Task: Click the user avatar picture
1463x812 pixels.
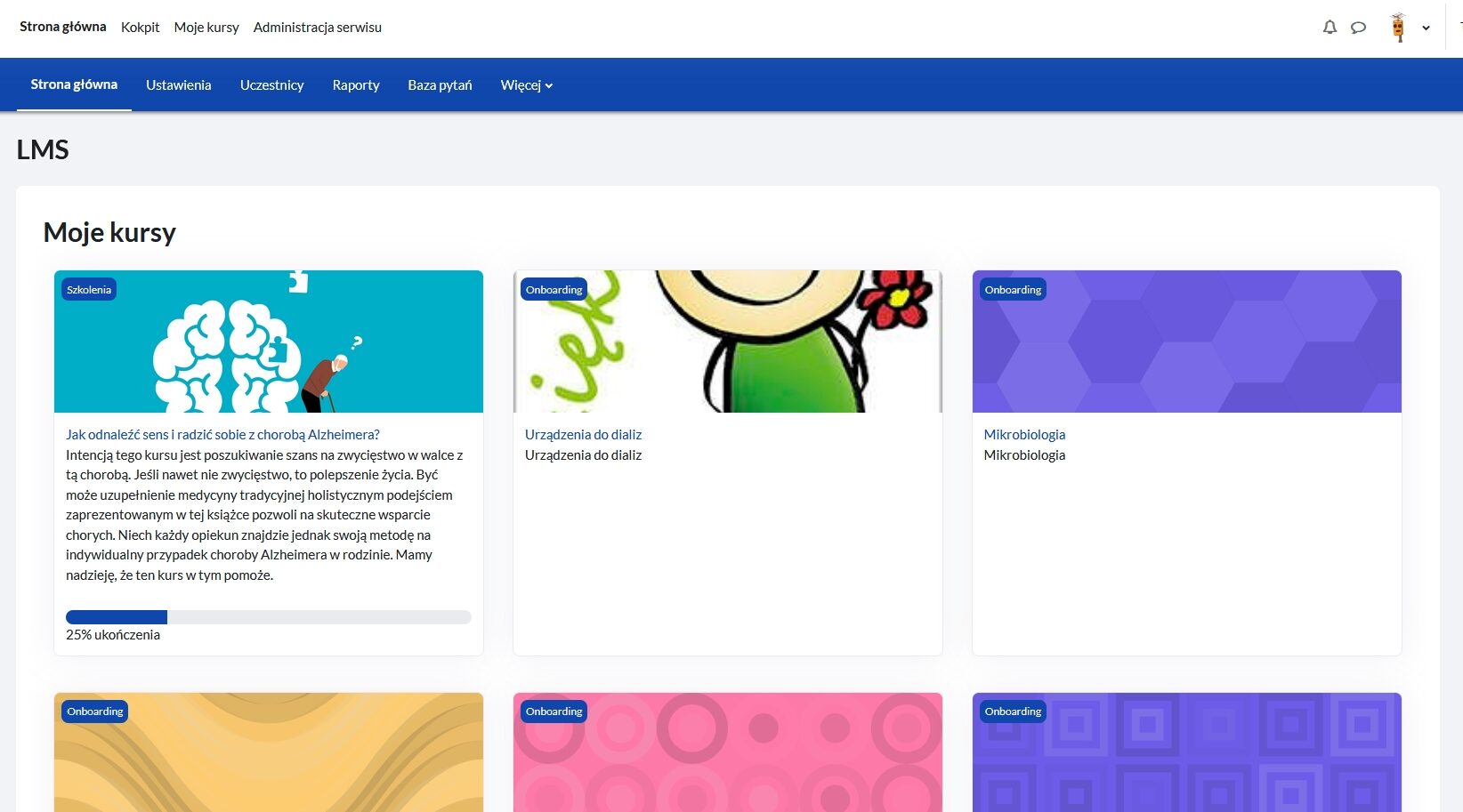Action: pyautogui.click(x=1398, y=28)
